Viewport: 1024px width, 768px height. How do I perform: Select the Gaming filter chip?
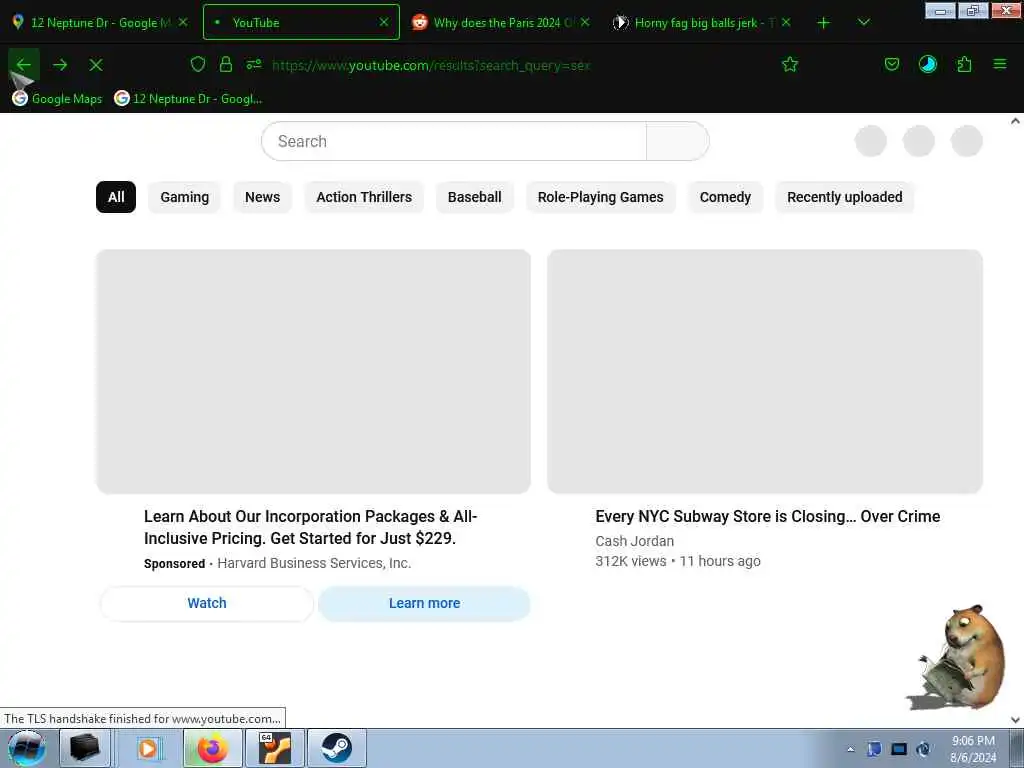[185, 197]
